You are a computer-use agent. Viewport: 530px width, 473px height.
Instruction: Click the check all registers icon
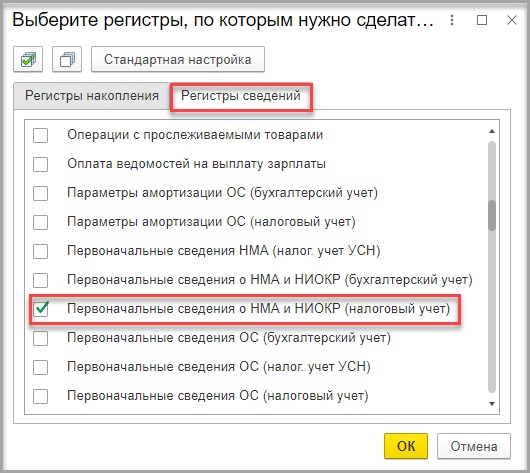(x=28, y=60)
